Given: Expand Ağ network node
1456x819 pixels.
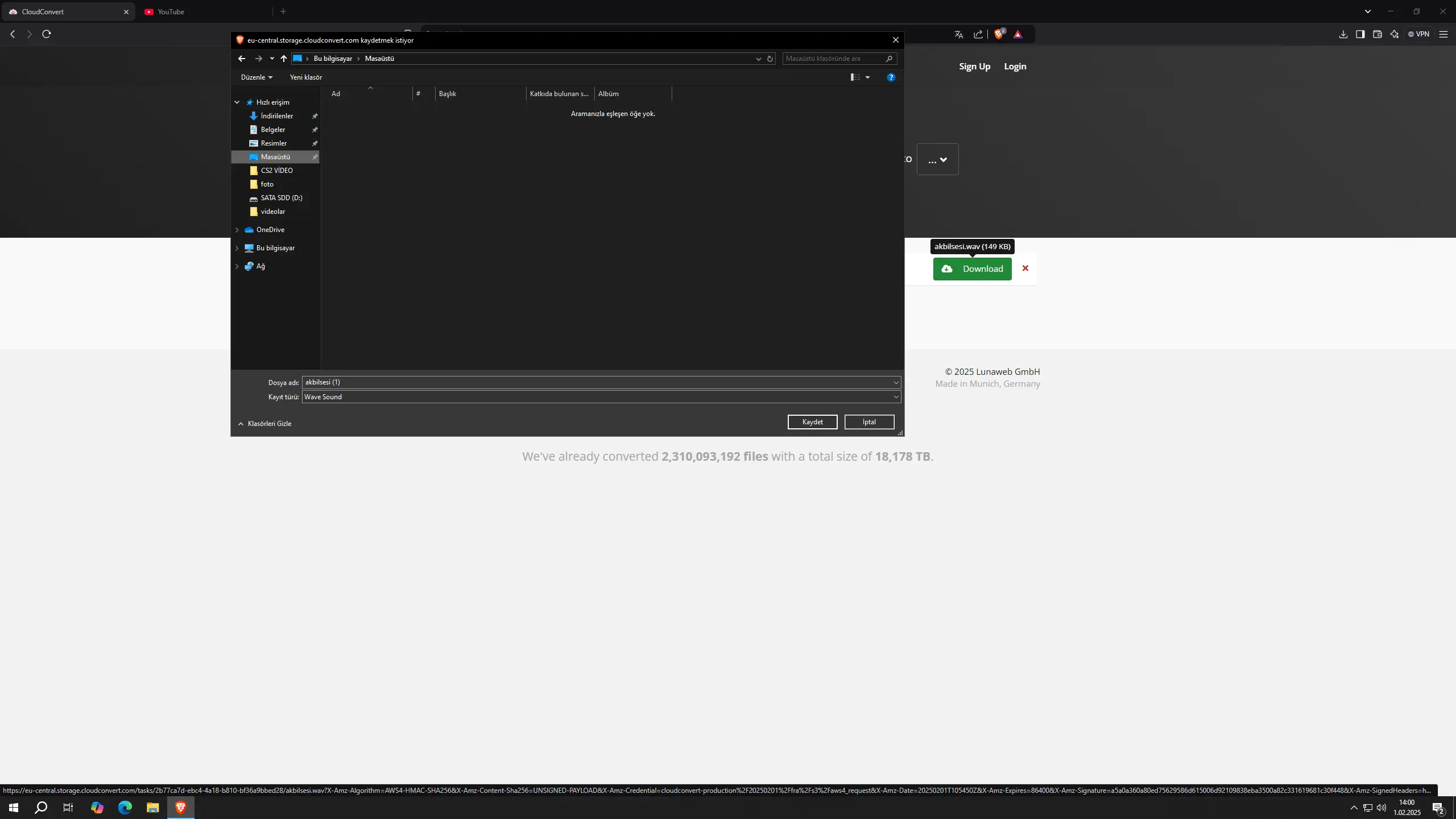Looking at the screenshot, I should [x=237, y=266].
